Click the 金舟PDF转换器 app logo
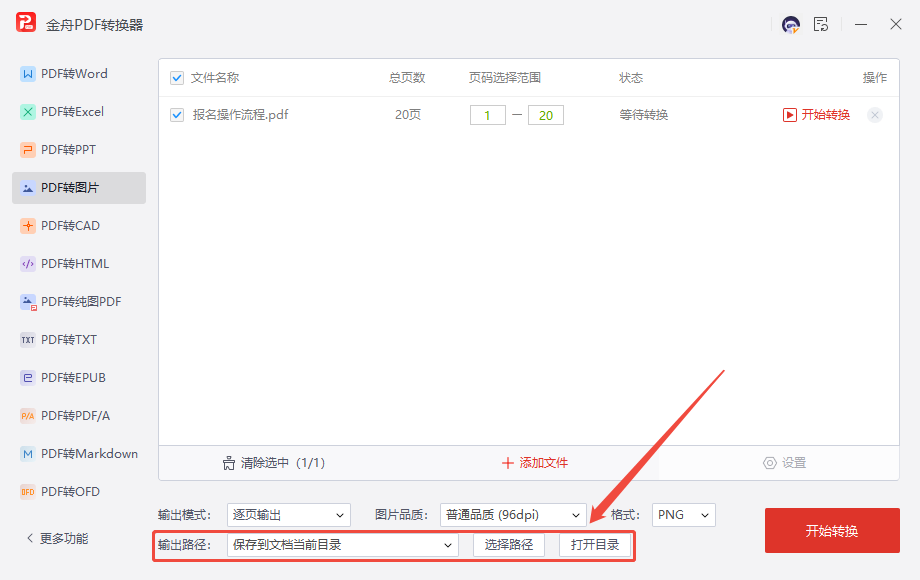Image resolution: width=920 pixels, height=580 pixels. pos(26,23)
